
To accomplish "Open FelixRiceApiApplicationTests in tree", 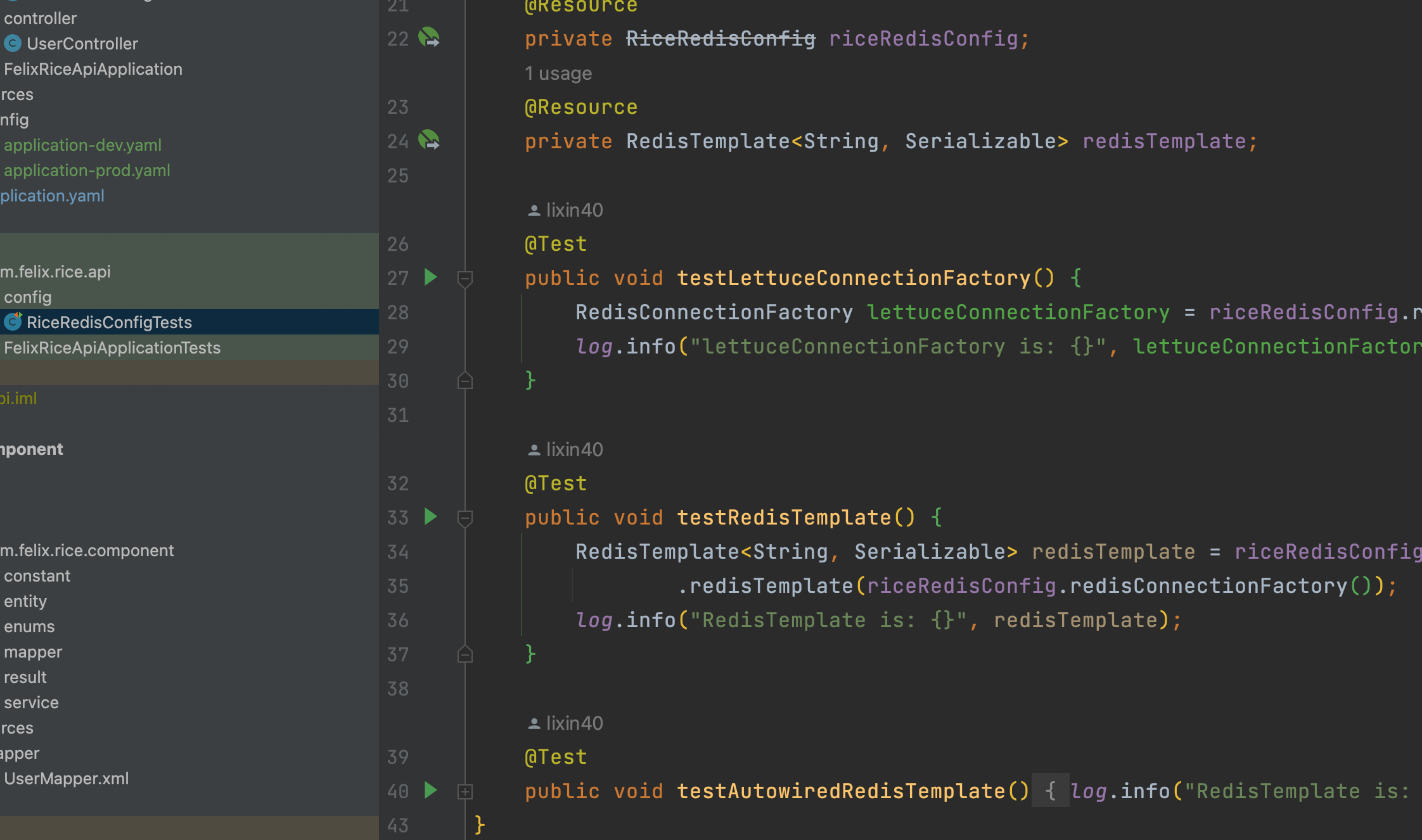I will (112, 348).
